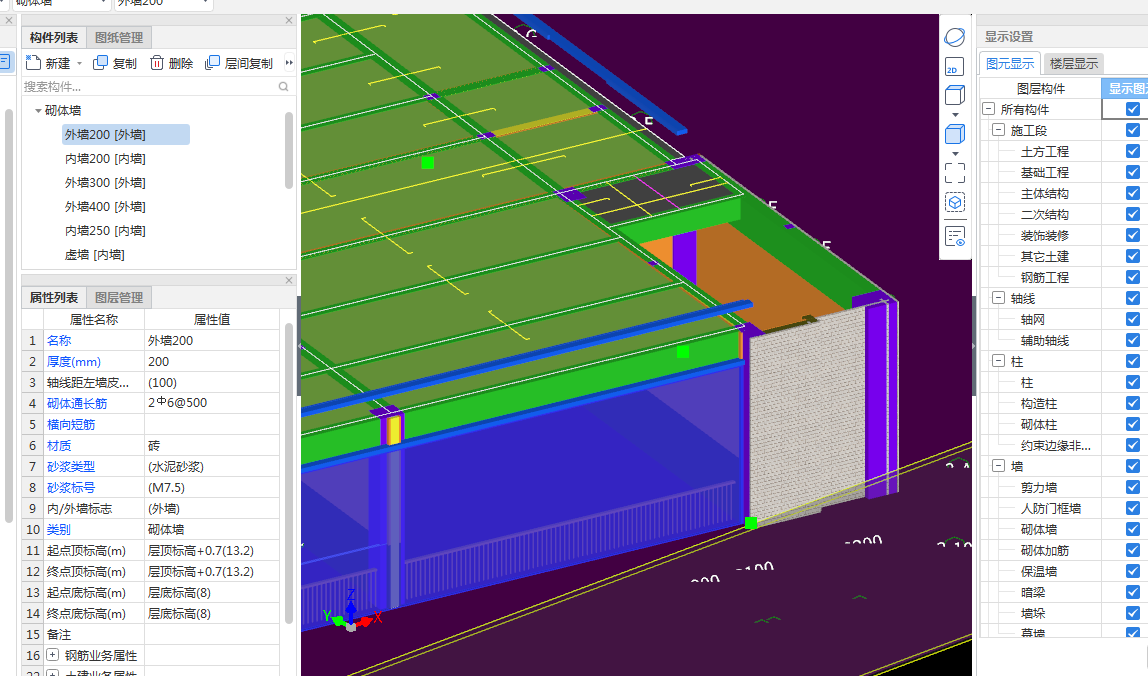Image resolution: width=1148 pixels, height=676 pixels.
Task: Select 外墙400 [外墙] in component list
Action: (x=105, y=207)
